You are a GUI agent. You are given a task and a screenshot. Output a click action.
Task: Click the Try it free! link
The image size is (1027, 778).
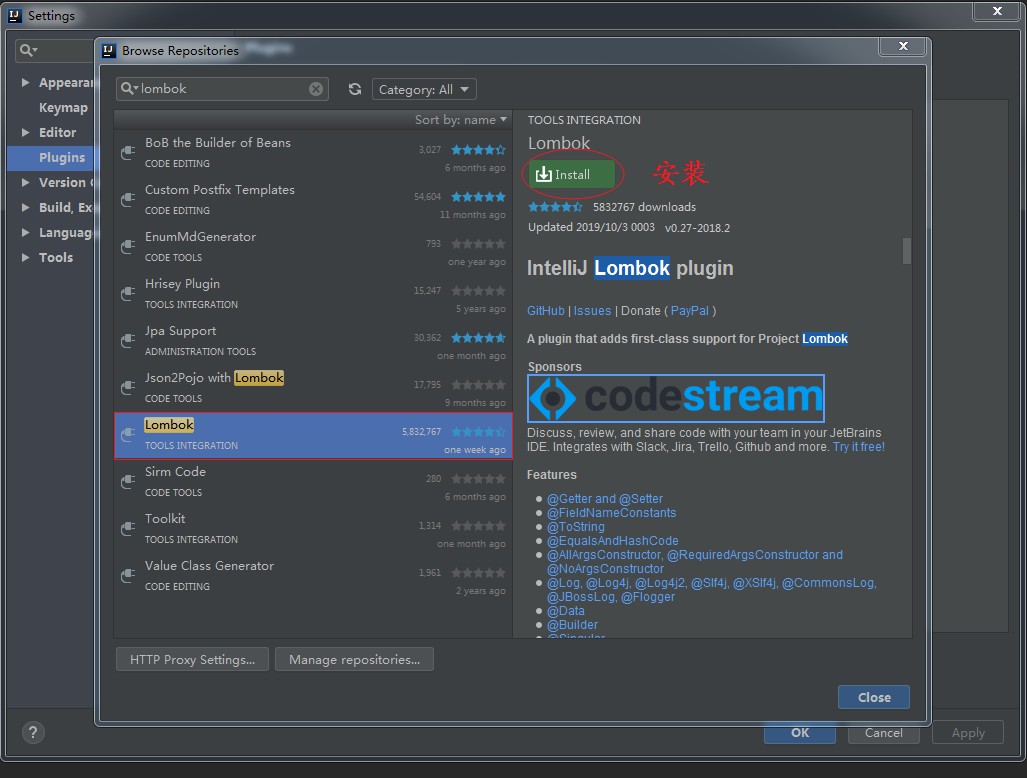click(x=859, y=447)
